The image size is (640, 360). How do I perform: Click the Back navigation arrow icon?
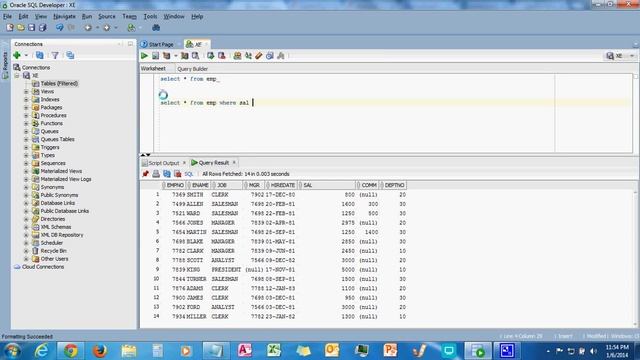click(x=88, y=28)
